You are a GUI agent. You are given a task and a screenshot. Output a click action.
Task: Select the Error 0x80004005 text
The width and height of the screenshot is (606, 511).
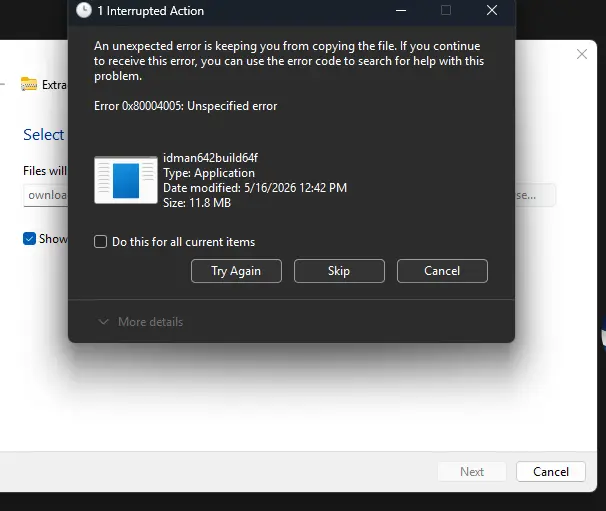tap(186, 106)
